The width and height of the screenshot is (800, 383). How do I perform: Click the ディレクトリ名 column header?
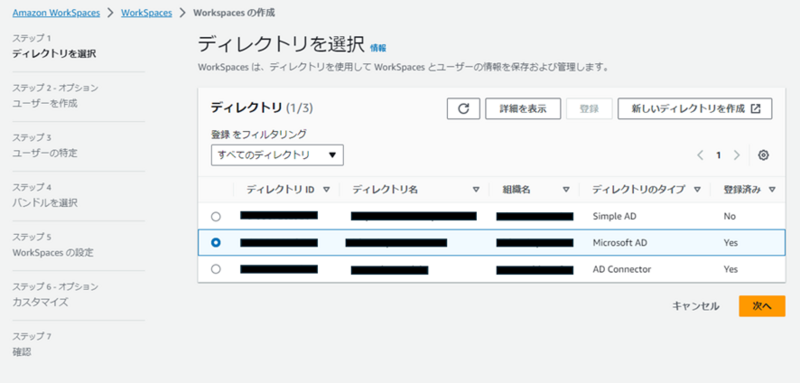(x=385, y=190)
